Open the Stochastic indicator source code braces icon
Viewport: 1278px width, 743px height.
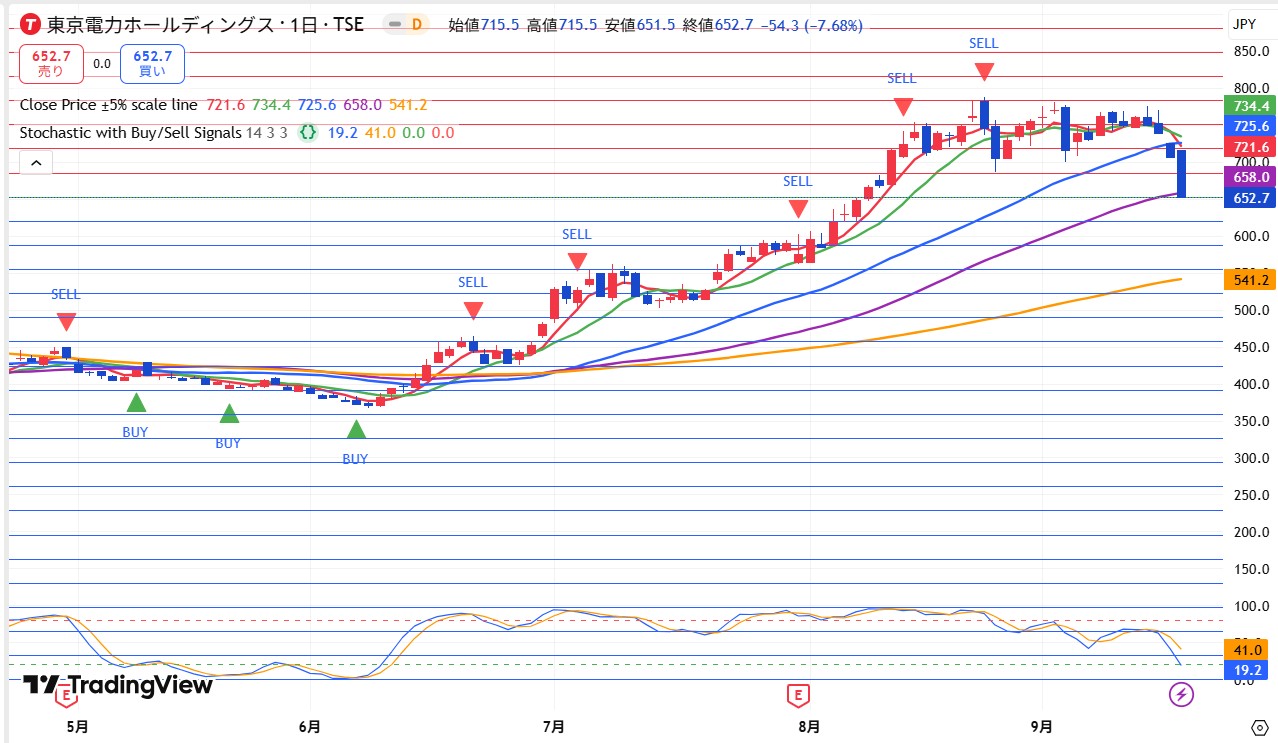tap(309, 132)
